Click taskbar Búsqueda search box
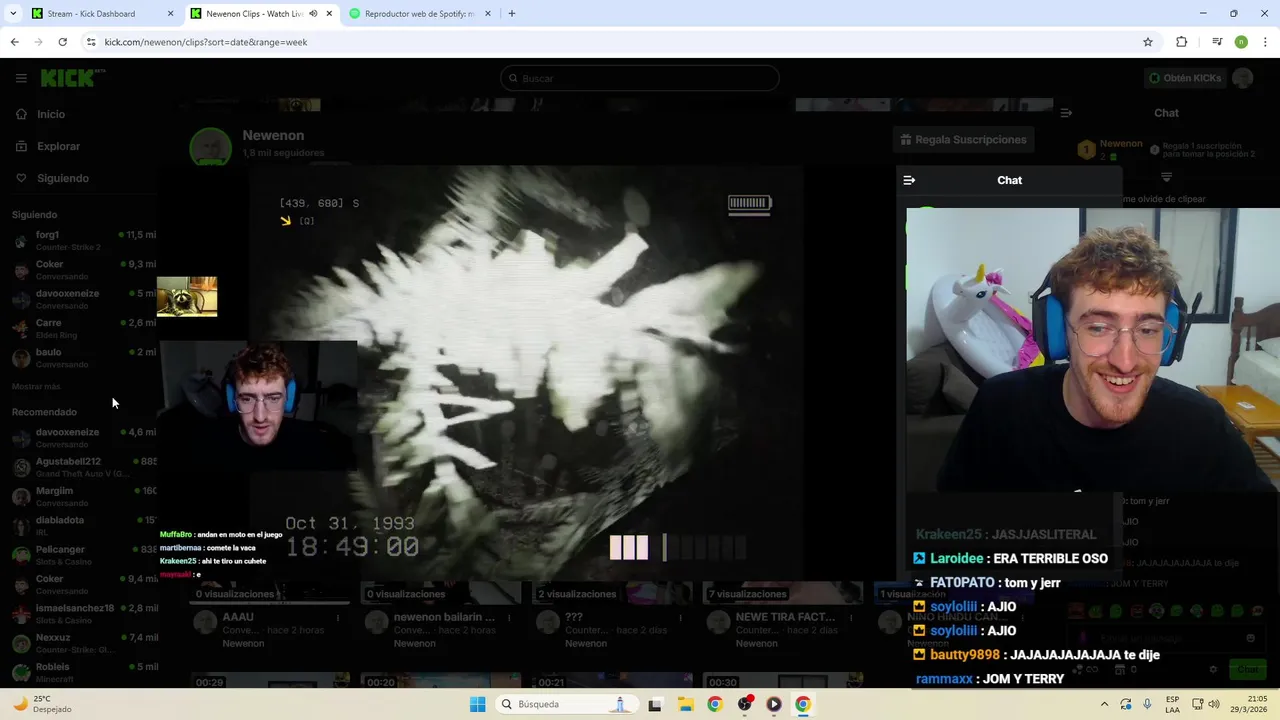Screen dimensions: 1280x720 click(x=567, y=704)
